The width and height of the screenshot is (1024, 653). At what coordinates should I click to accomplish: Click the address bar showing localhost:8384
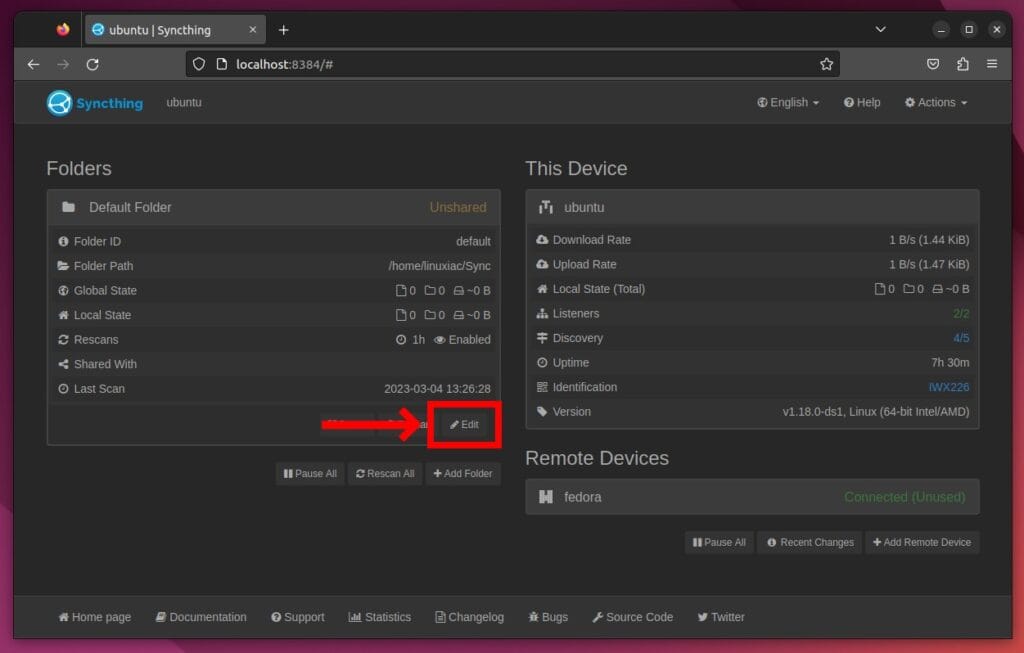tap(513, 64)
